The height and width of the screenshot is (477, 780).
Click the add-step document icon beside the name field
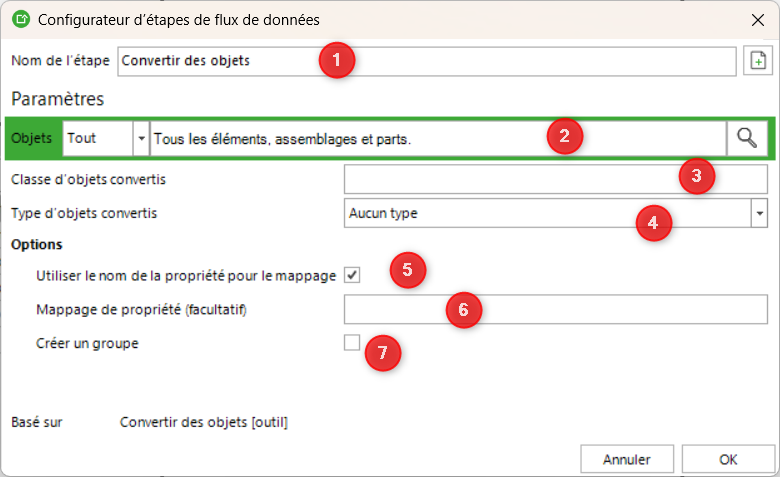758,61
